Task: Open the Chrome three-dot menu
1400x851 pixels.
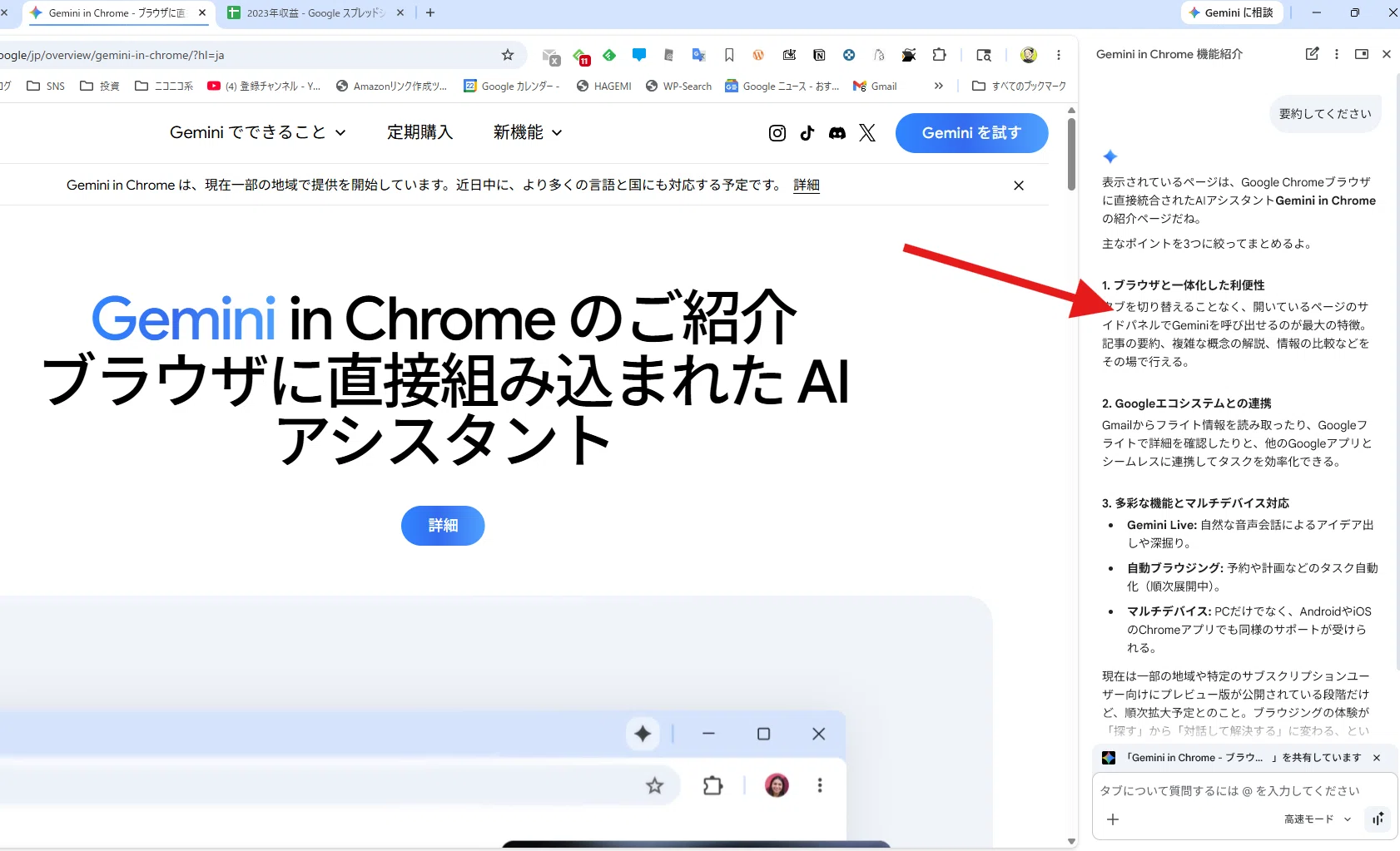Action: [1059, 55]
